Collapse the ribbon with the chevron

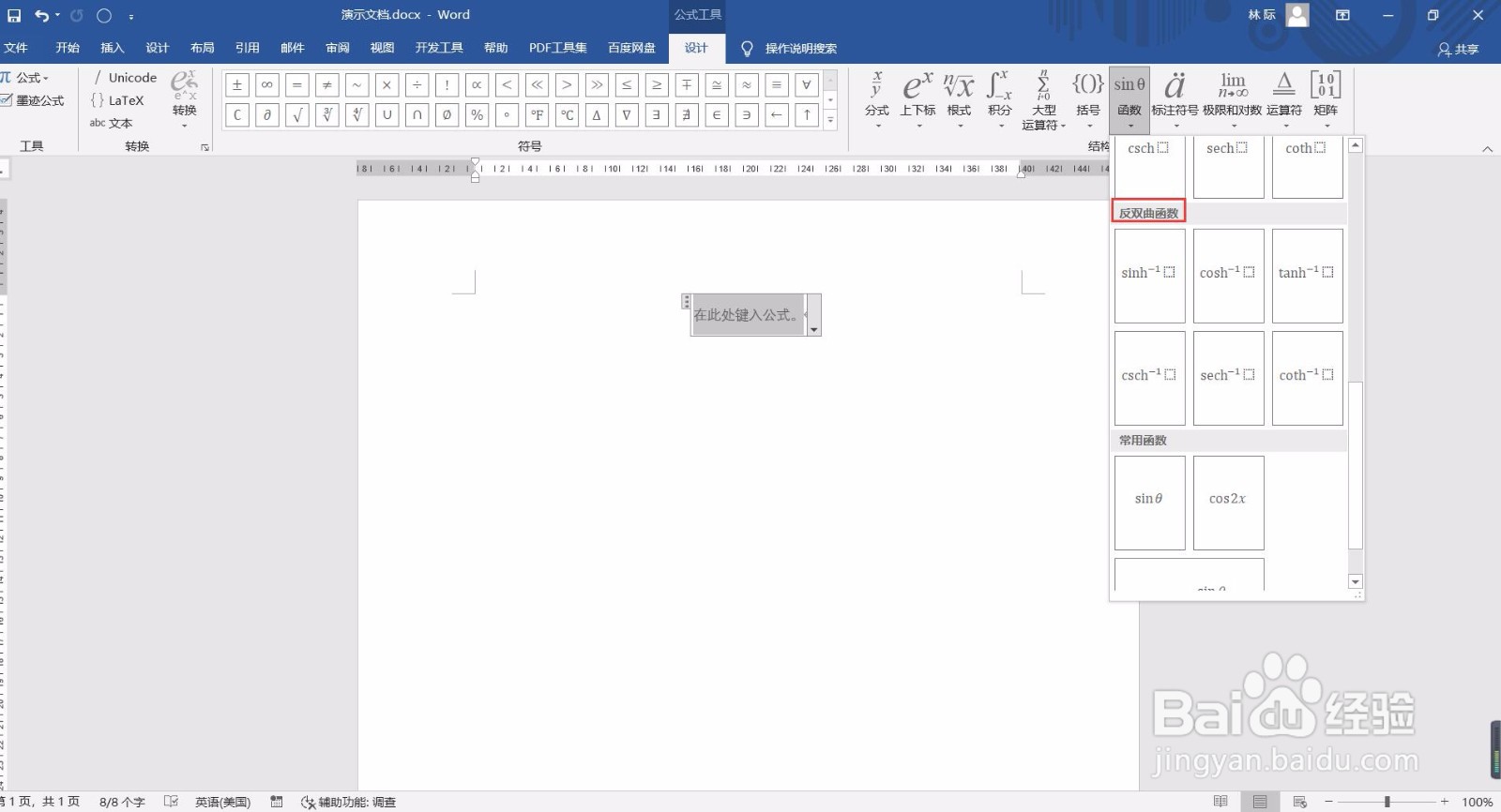1487,148
